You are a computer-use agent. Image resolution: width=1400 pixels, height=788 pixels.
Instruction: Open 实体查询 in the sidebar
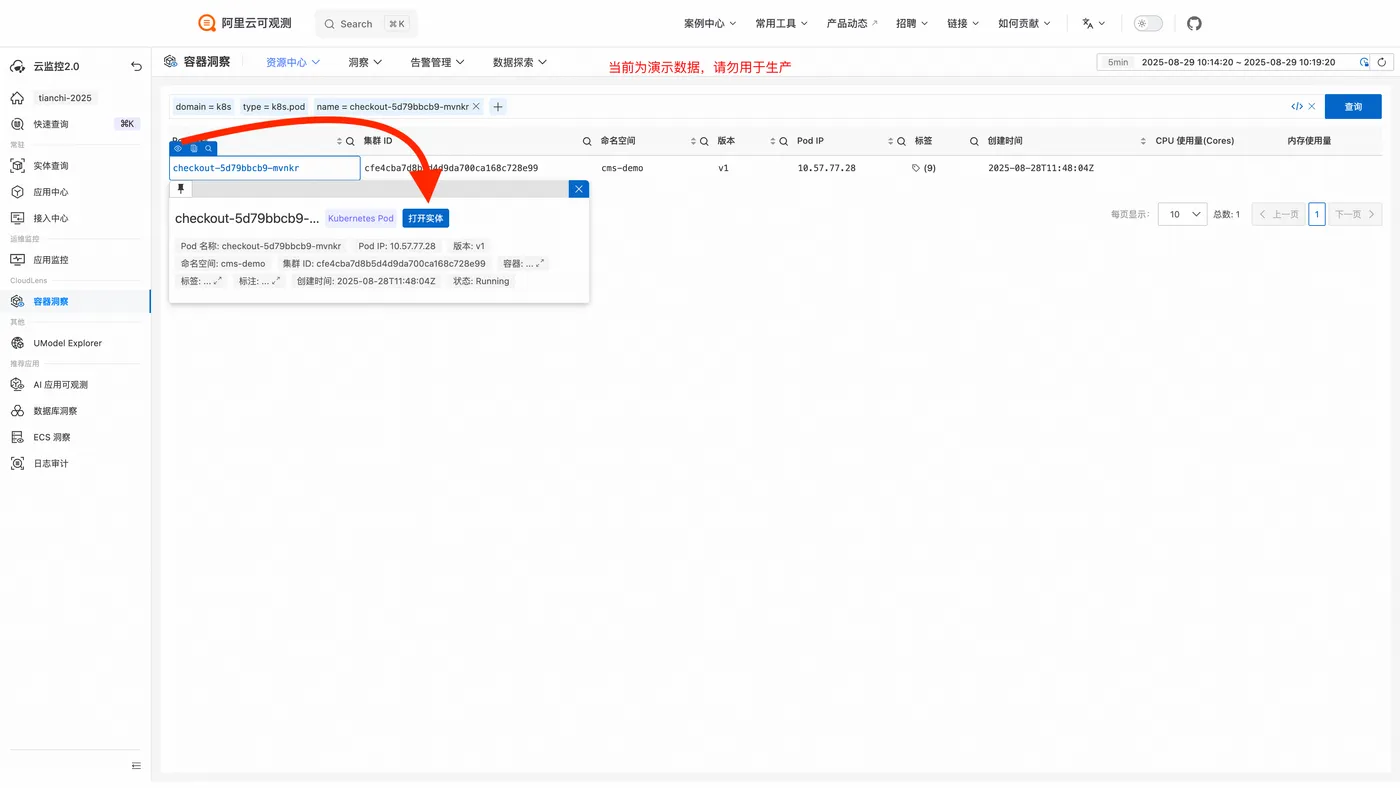click(x=51, y=166)
